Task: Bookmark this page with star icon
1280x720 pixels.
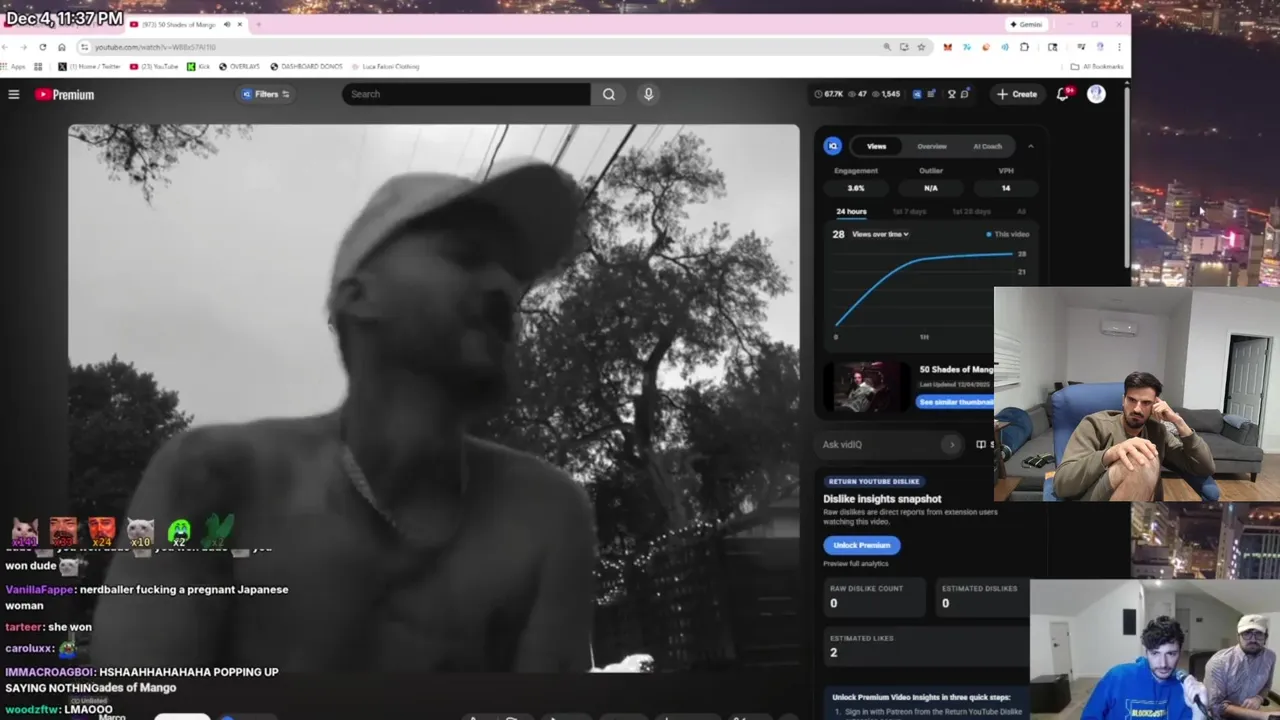Action: [x=921, y=47]
